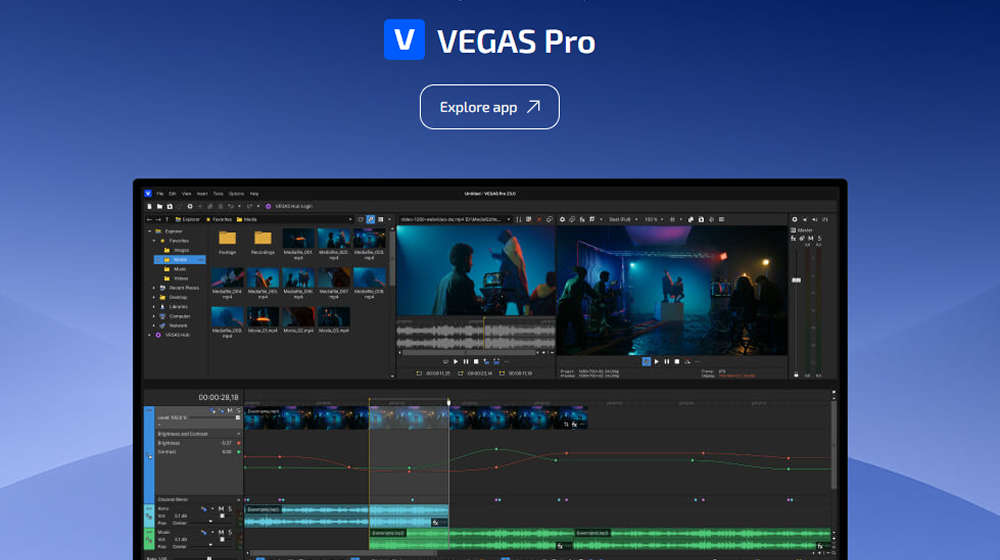Open Video Preview settings gear

coord(562,219)
